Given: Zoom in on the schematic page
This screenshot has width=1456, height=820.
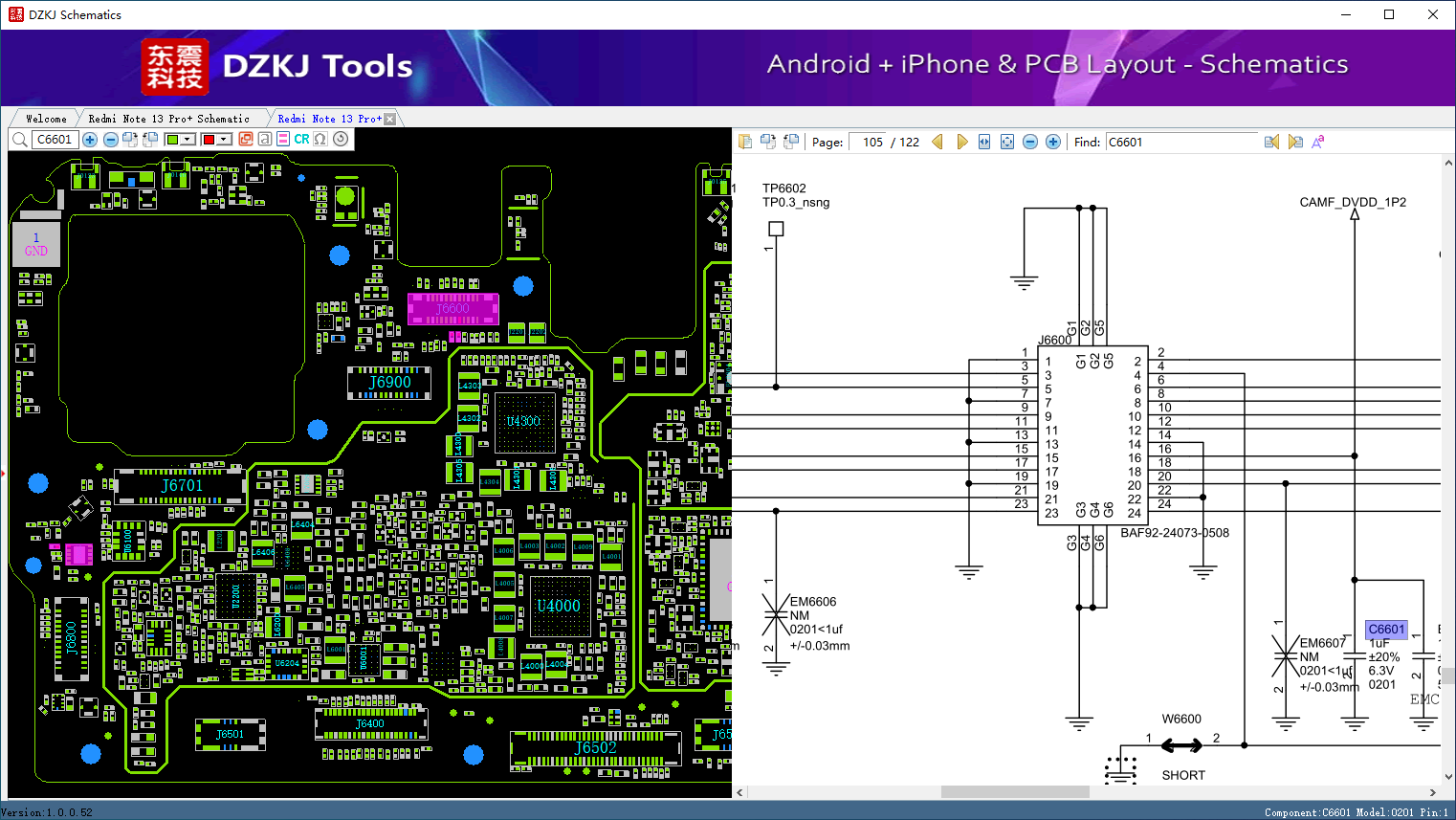Looking at the screenshot, I should 1053,142.
